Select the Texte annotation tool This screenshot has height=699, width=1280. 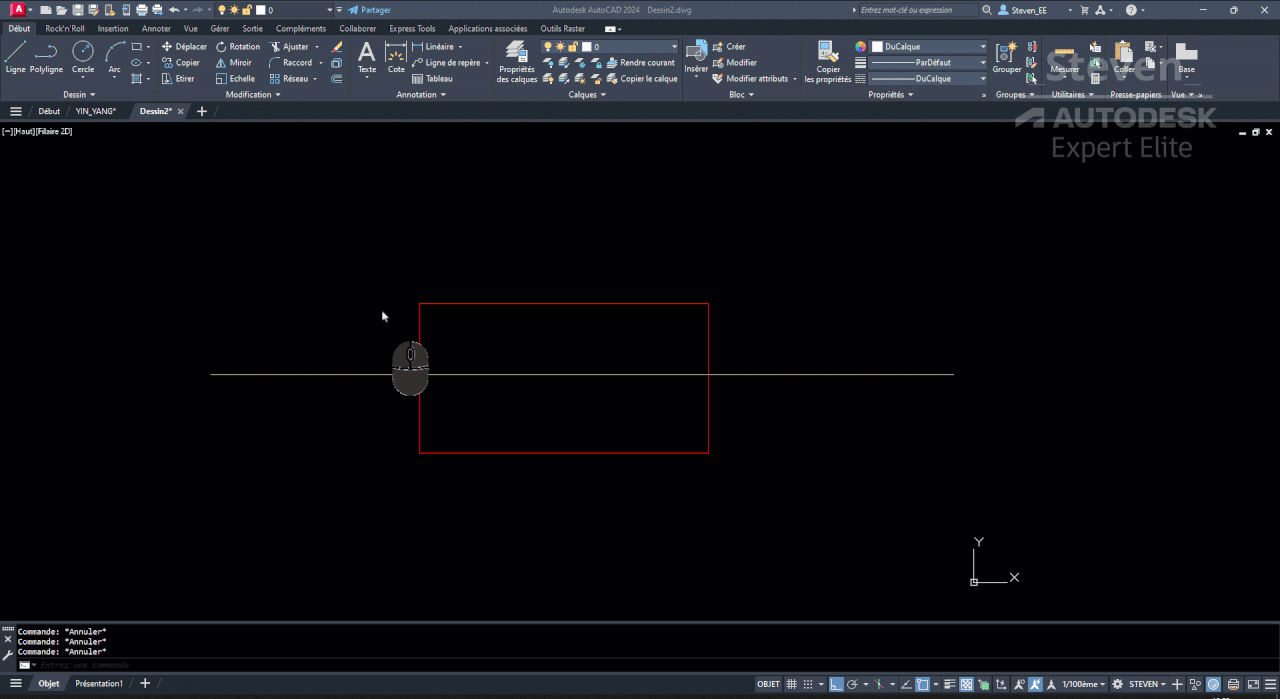point(367,57)
